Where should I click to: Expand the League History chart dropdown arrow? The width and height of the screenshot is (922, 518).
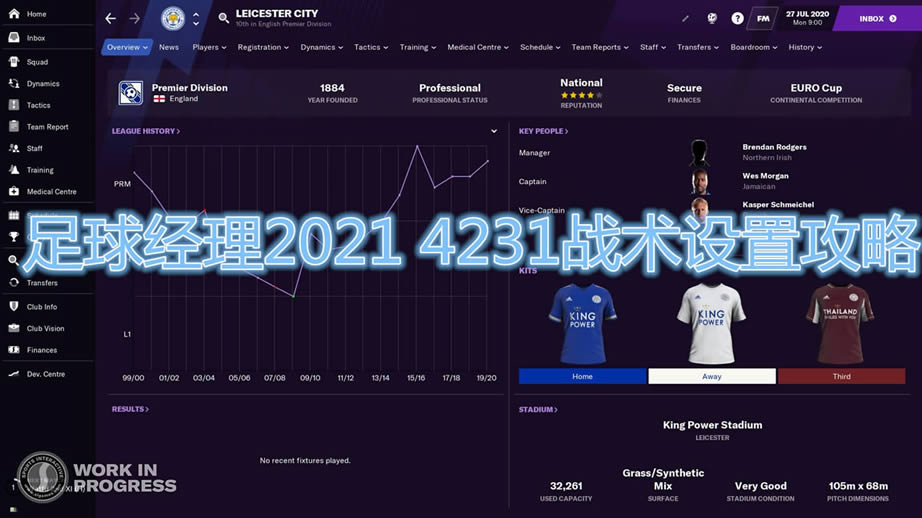click(x=494, y=131)
